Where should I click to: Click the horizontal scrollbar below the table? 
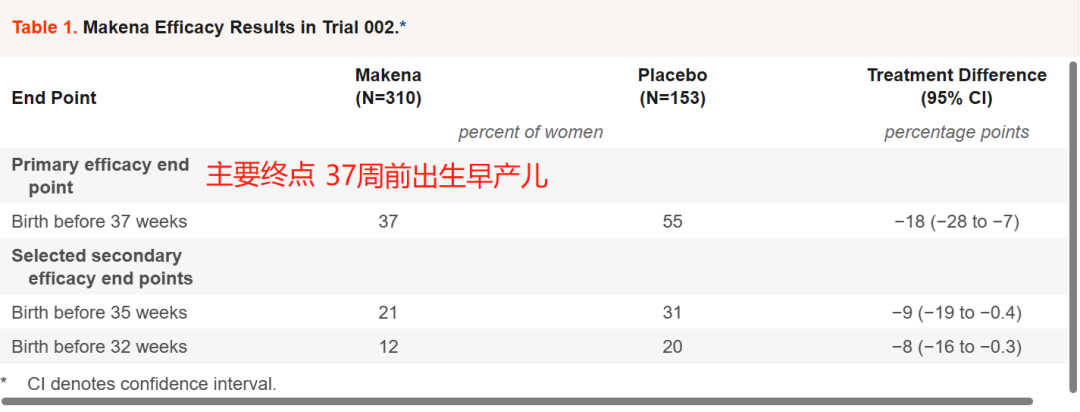click(x=520, y=401)
